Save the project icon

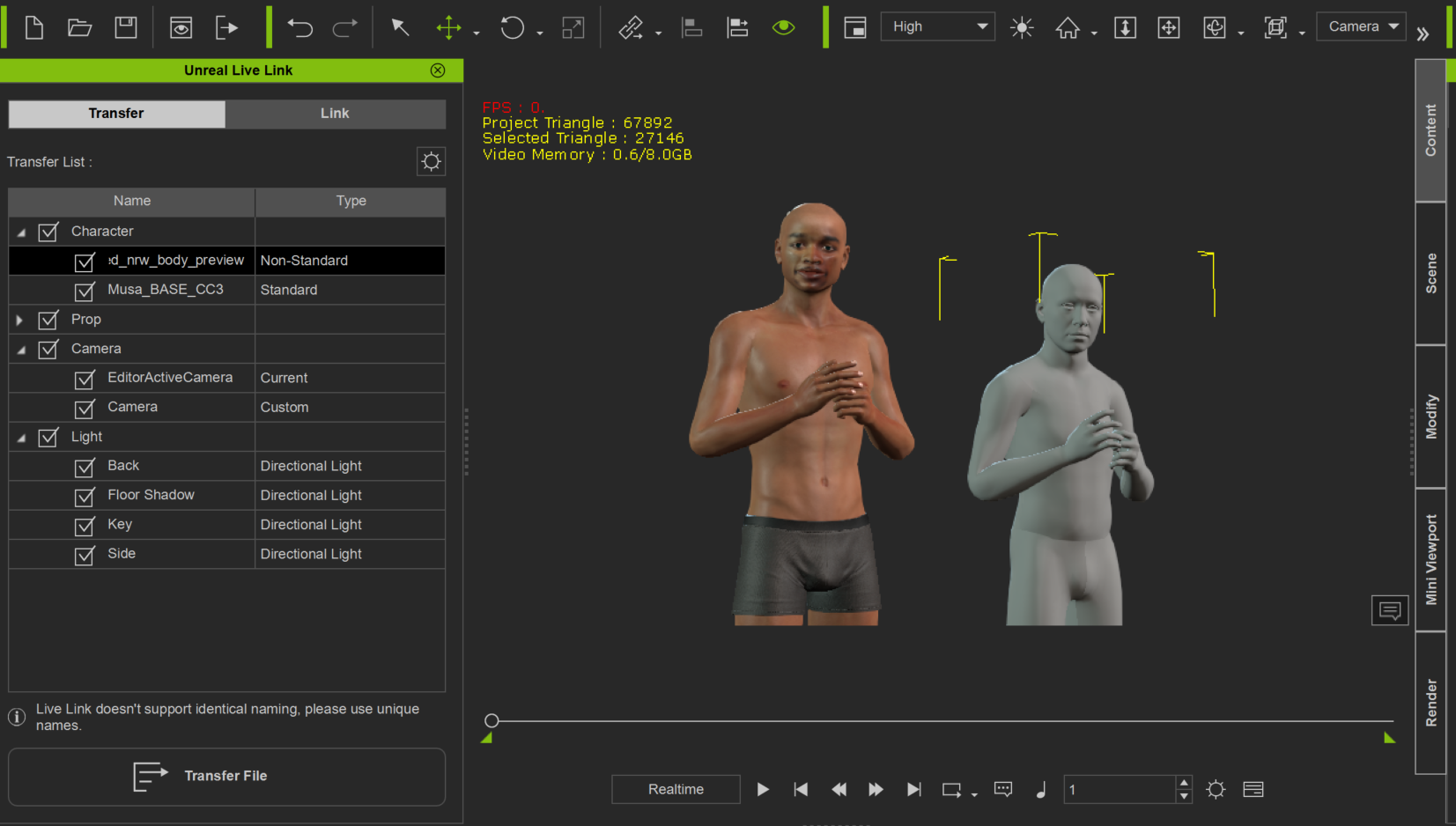tap(126, 27)
